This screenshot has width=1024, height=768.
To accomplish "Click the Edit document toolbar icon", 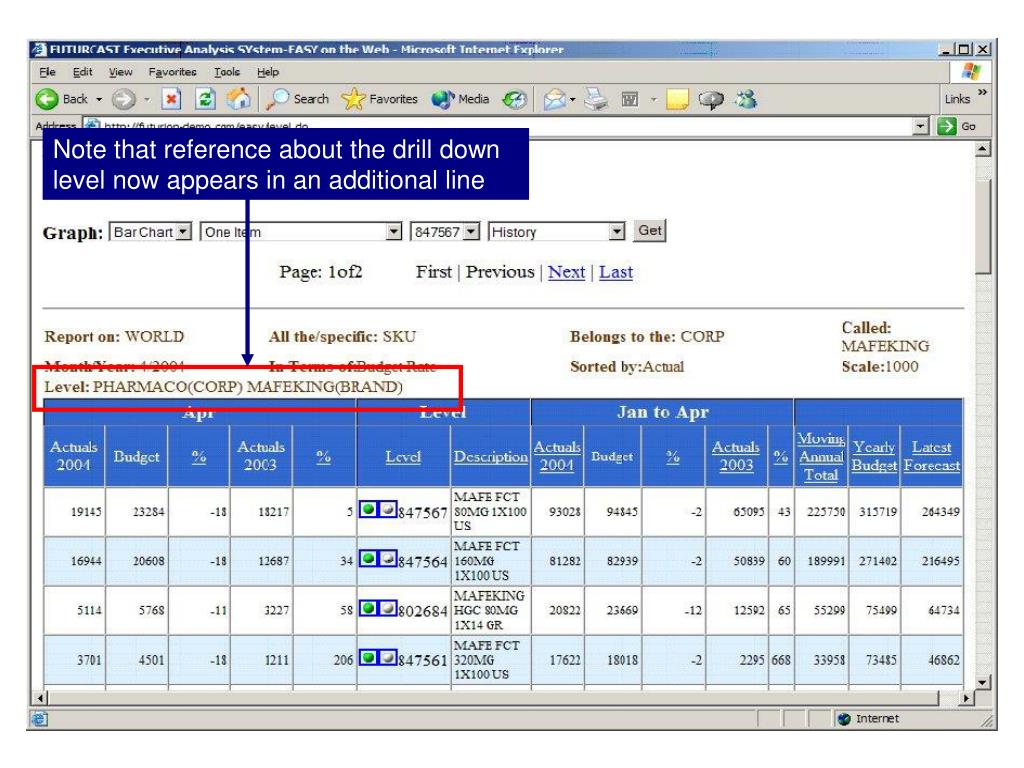I will tap(630, 99).
